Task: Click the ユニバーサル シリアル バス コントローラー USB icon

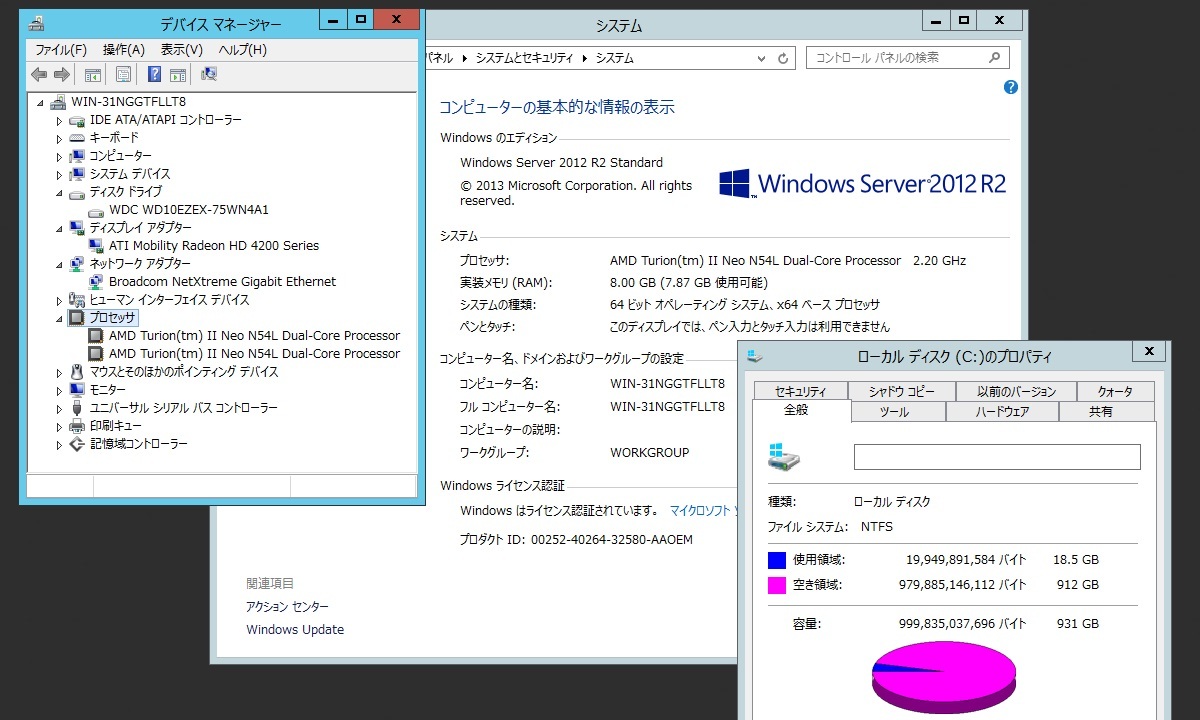Action: [x=77, y=408]
